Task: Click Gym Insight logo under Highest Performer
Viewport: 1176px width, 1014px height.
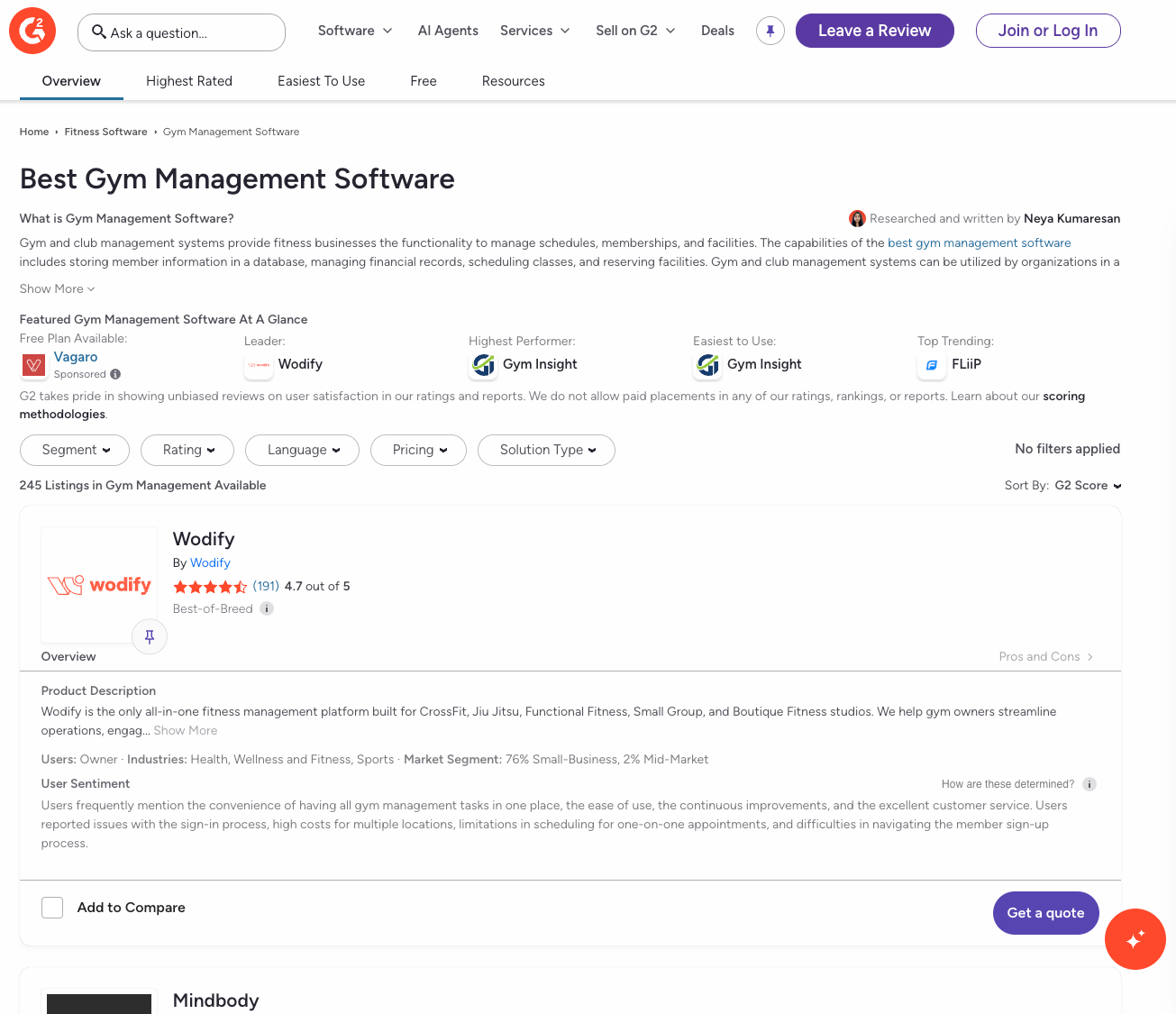Action: 483,365
